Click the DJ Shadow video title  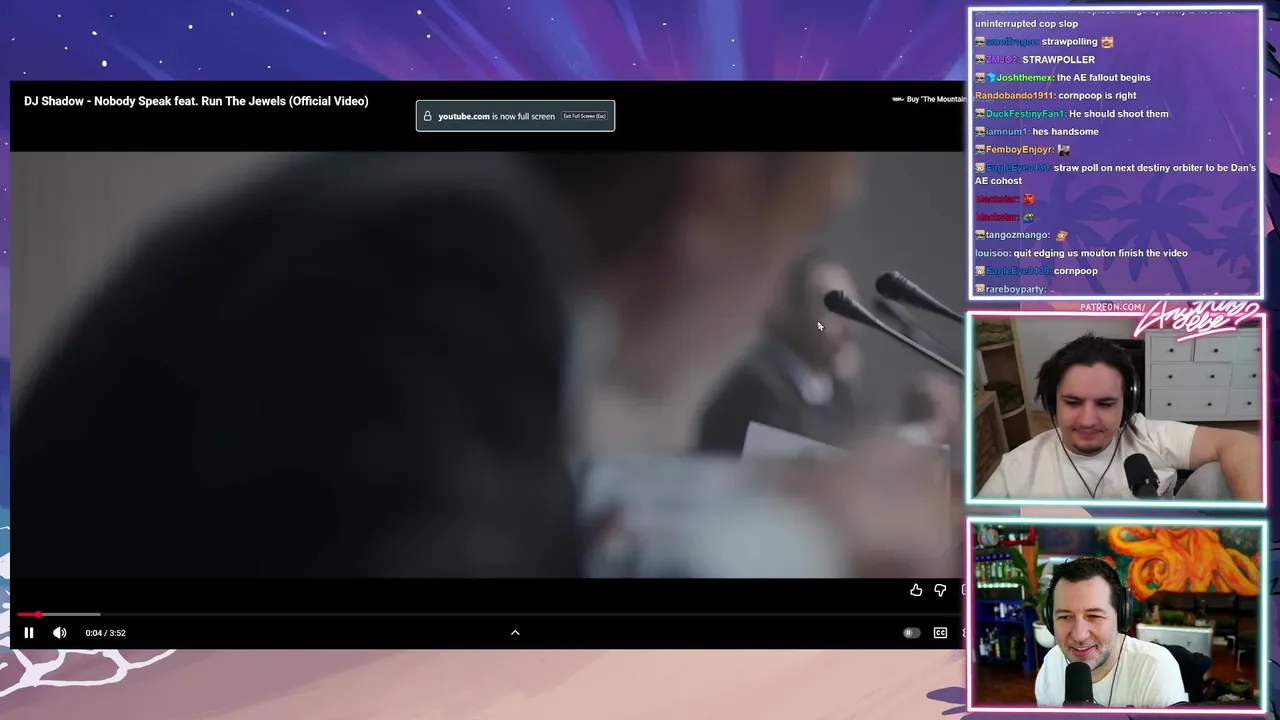point(196,101)
